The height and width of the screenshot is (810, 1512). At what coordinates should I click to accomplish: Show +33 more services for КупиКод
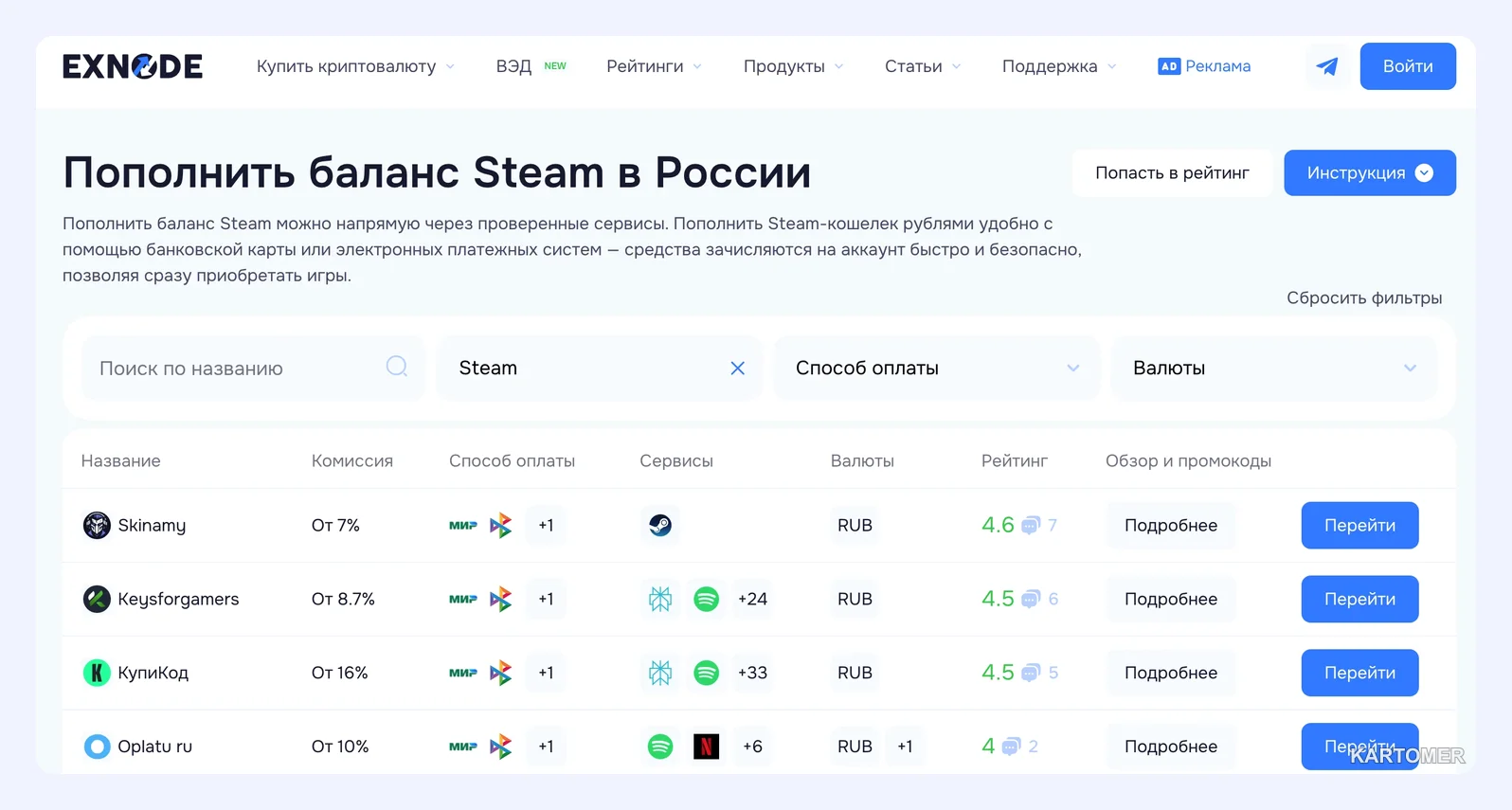(x=752, y=673)
